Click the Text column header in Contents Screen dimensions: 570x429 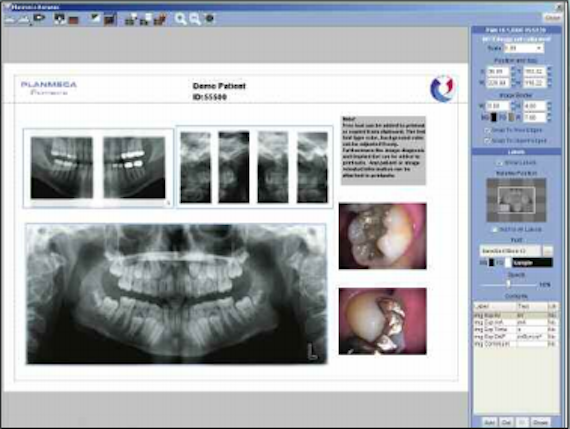click(x=532, y=306)
